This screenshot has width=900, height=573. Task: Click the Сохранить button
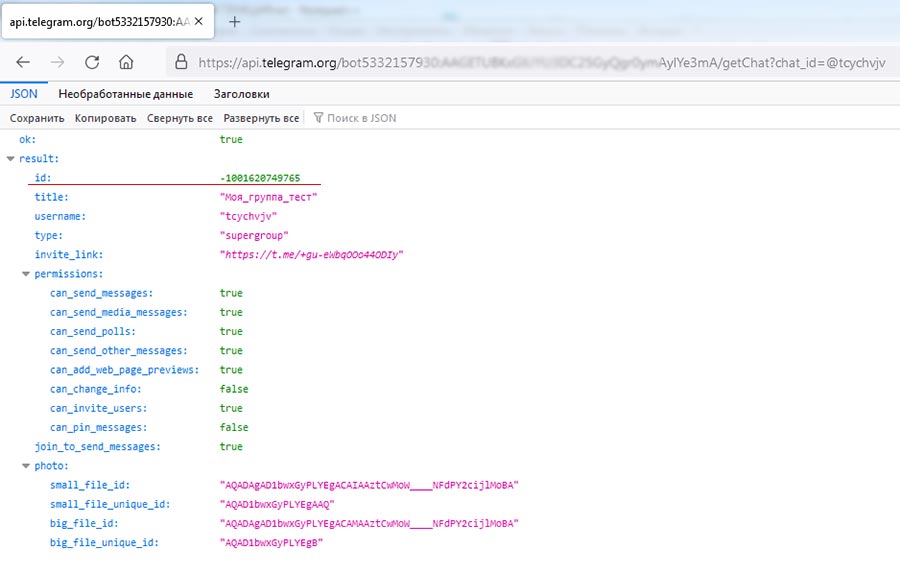point(37,118)
